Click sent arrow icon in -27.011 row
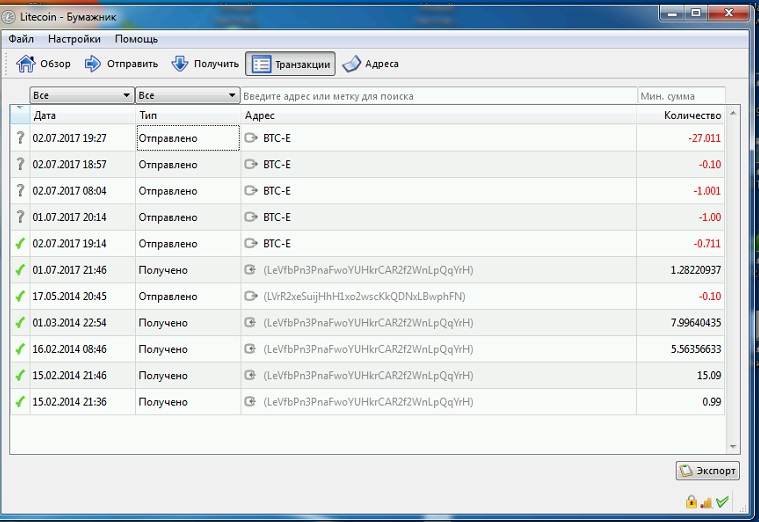 tap(251, 138)
